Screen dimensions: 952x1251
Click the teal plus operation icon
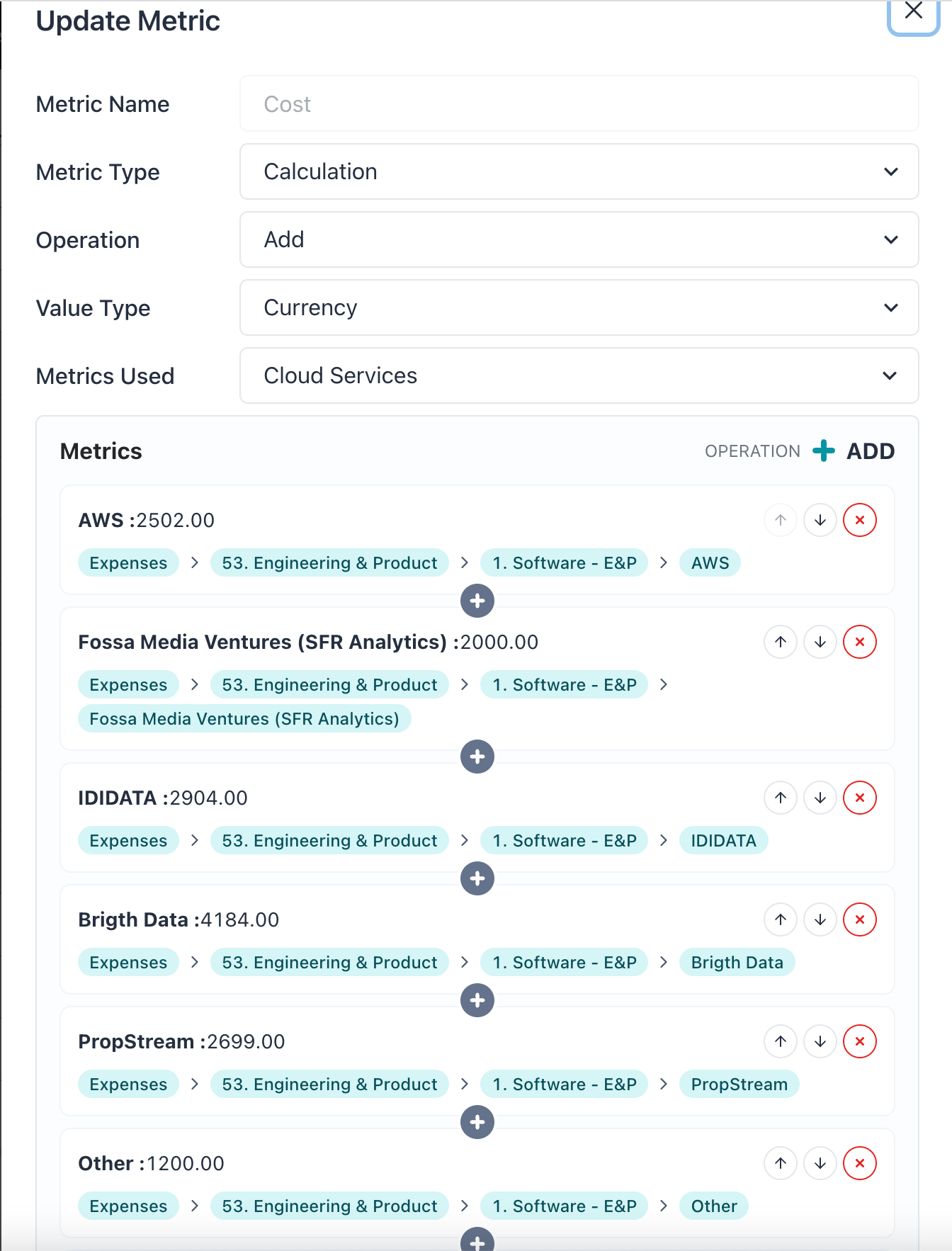pos(824,451)
